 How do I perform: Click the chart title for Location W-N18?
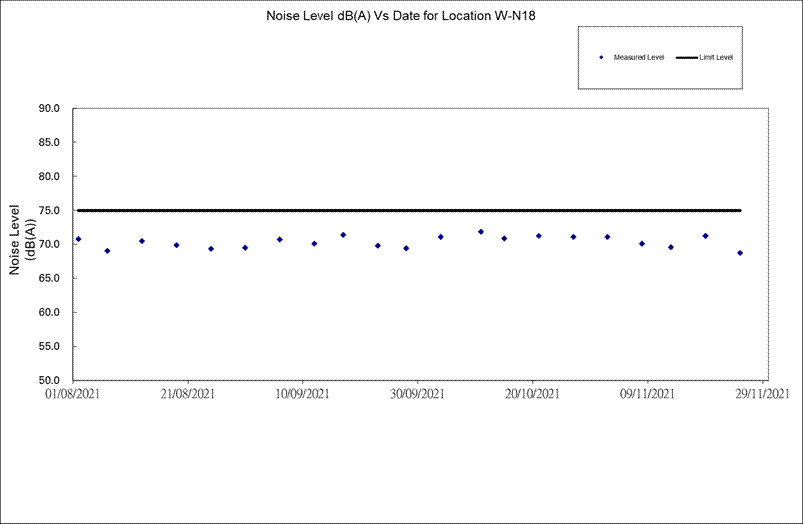click(401, 16)
